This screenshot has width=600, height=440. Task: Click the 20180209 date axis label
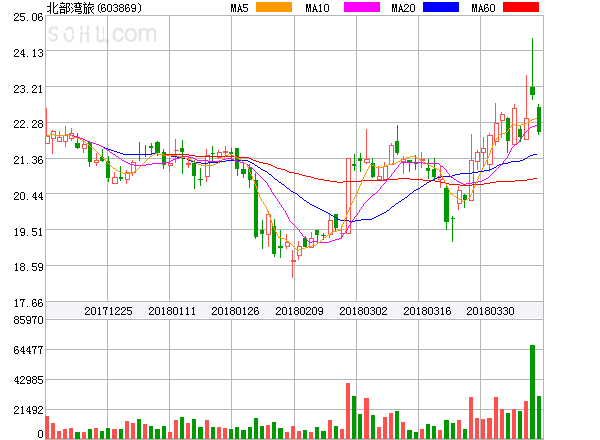(299, 311)
